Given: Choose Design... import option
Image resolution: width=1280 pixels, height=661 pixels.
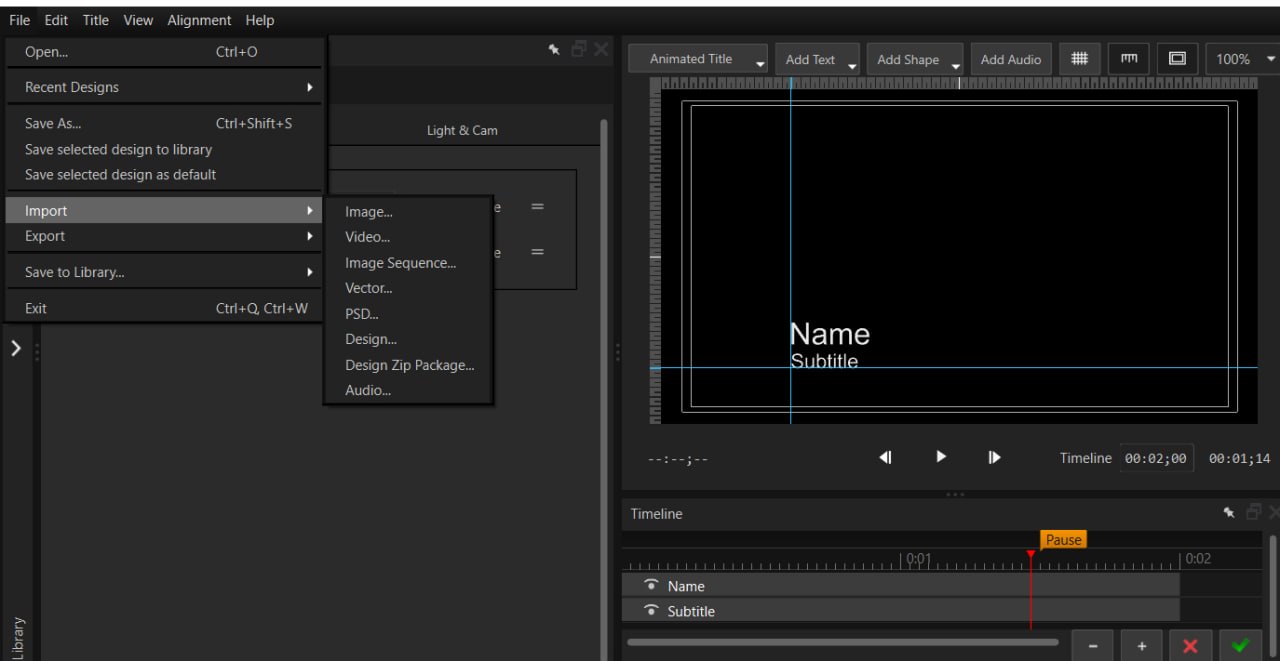Looking at the screenshot, I should tap(408, 339).
